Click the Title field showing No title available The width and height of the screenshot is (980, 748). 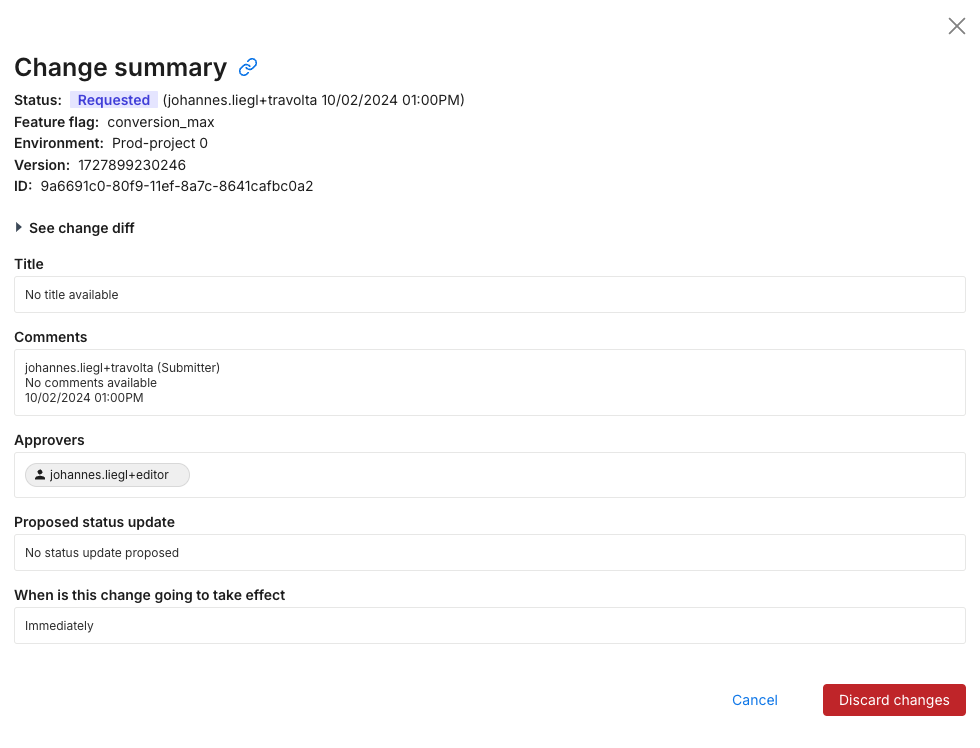coord(489,295)
